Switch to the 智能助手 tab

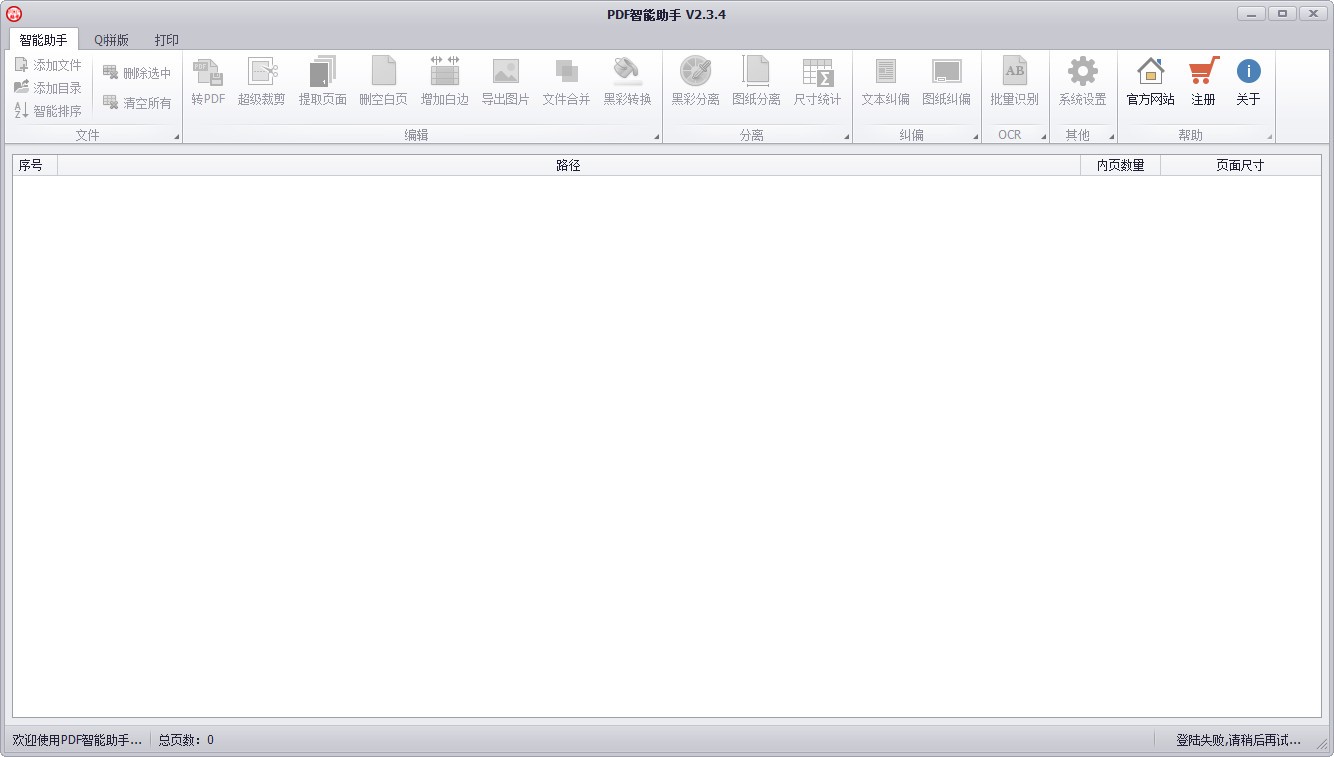[43, 40]
